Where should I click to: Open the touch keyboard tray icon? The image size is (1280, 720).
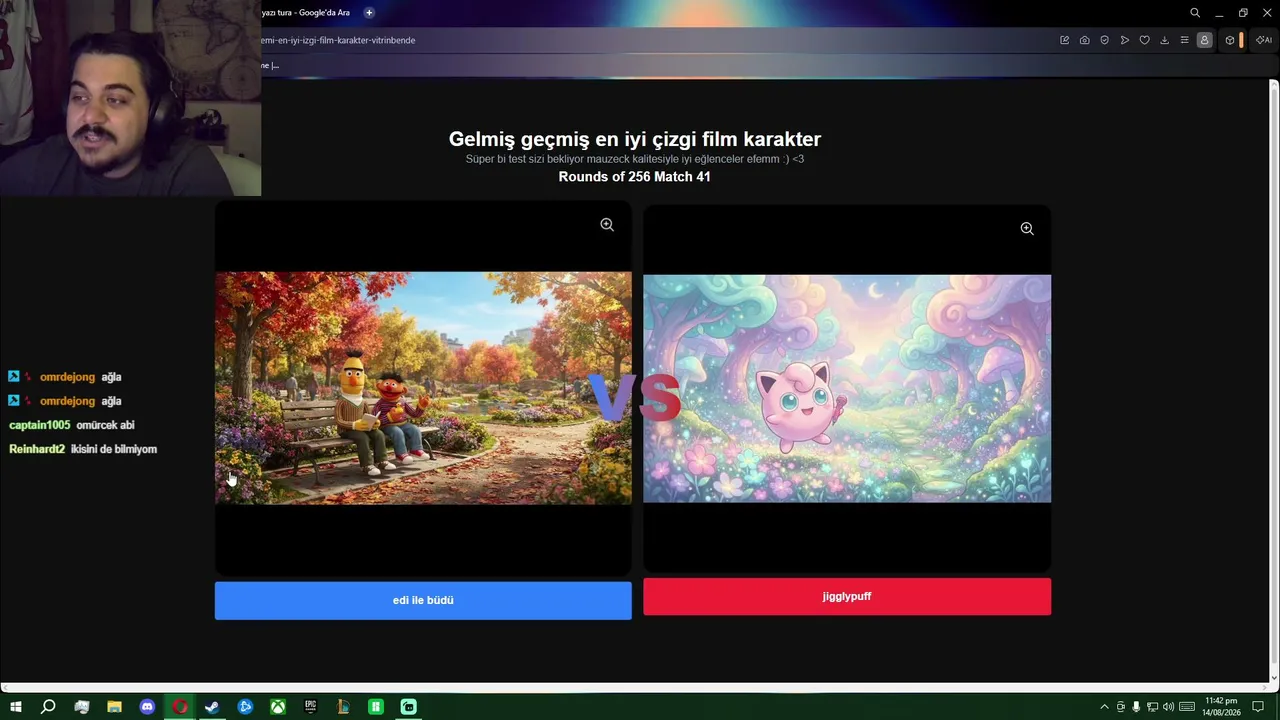coord(1187,707)
